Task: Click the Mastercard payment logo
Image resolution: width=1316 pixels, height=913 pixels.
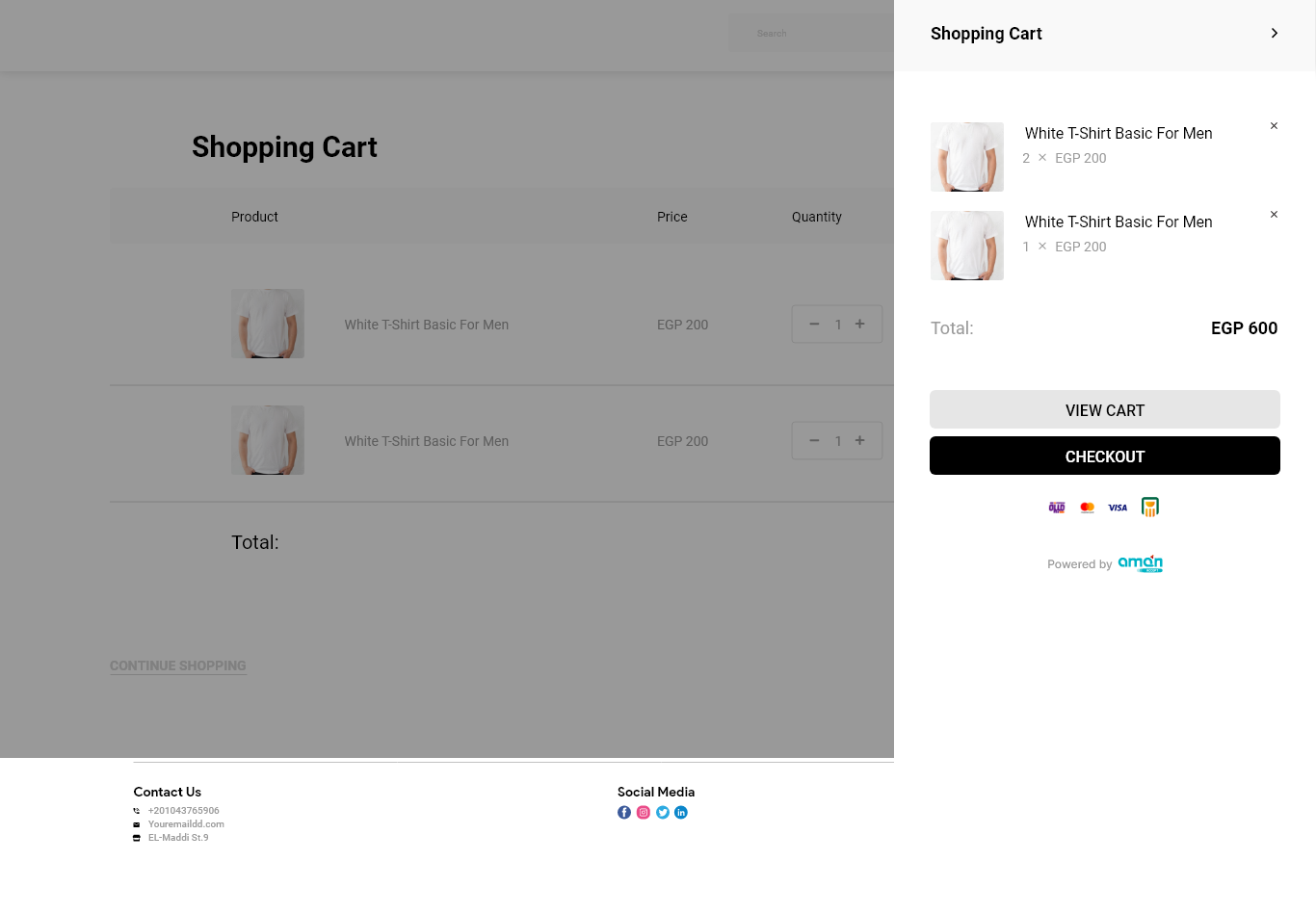Action: [x=1088, y=508]
